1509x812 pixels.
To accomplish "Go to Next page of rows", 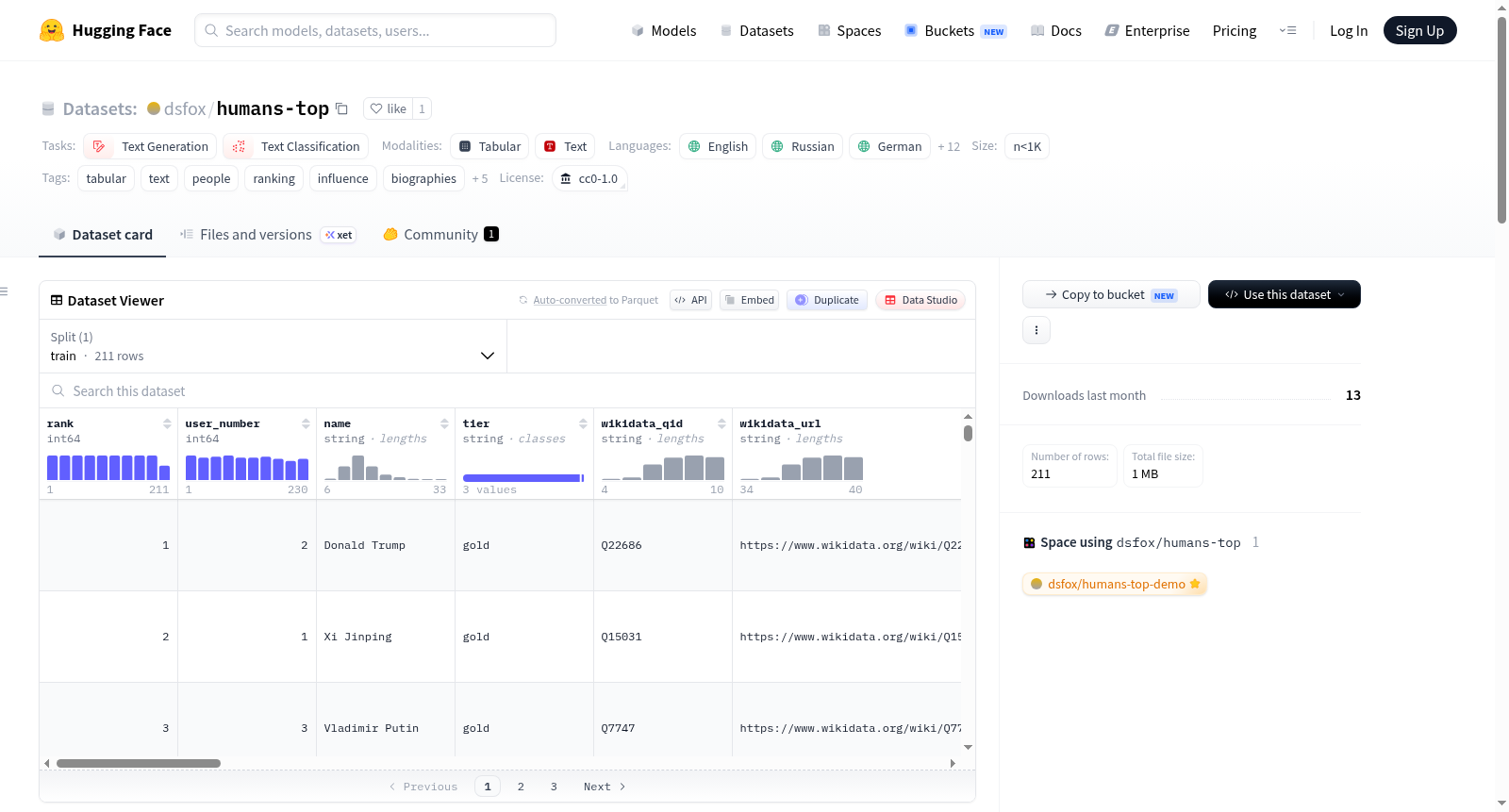I will pyautogui.click(x=605, y=787).
